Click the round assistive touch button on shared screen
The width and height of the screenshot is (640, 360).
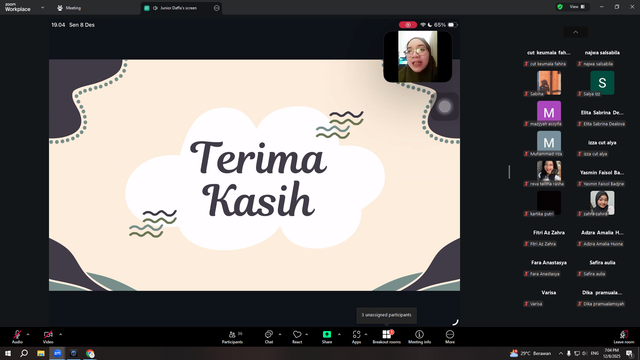tap(444, 107)
